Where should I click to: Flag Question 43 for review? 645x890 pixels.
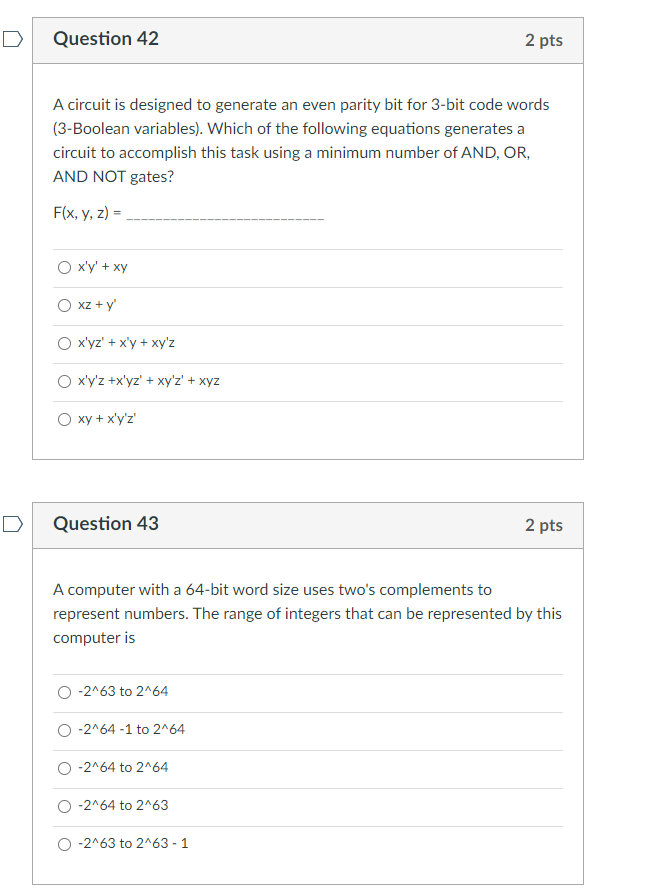point(11,524)
